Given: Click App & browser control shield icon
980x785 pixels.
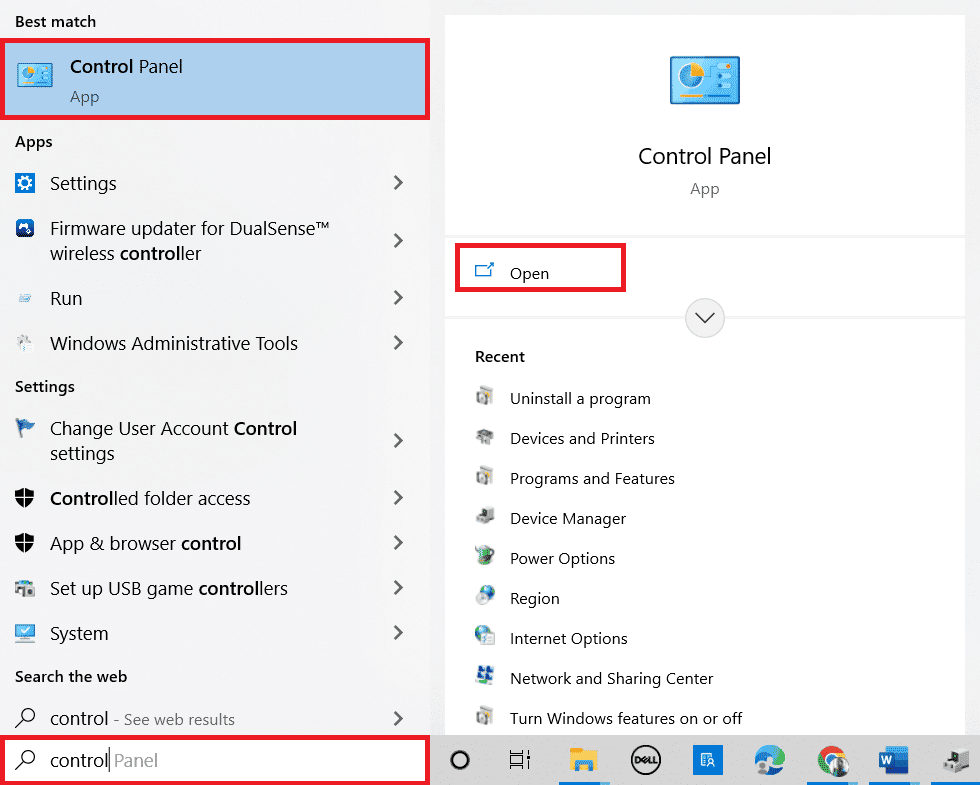Looking at the screenshot, I should tap(25, 543).
